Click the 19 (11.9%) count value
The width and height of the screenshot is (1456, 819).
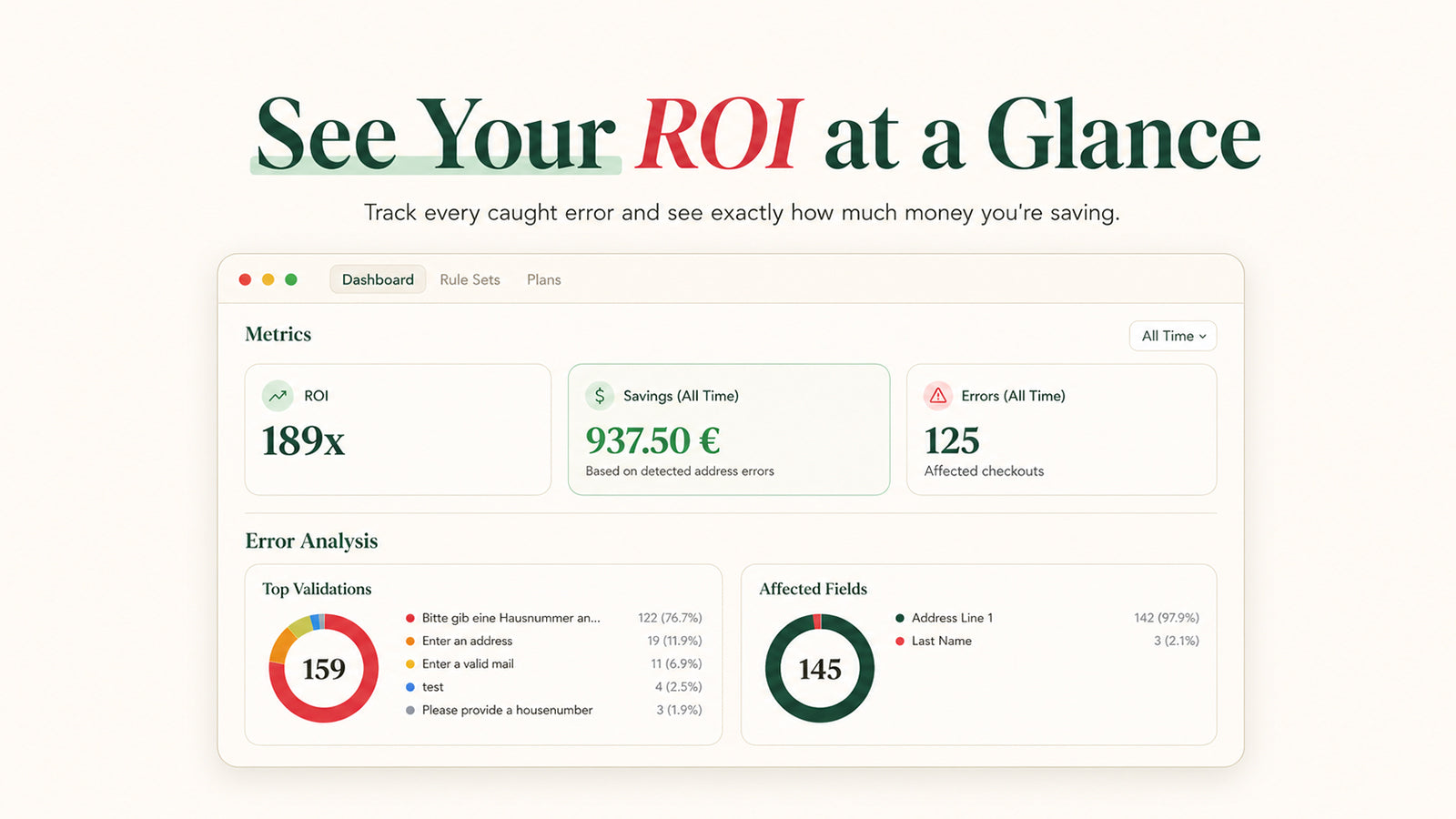[x=674, y=641]
